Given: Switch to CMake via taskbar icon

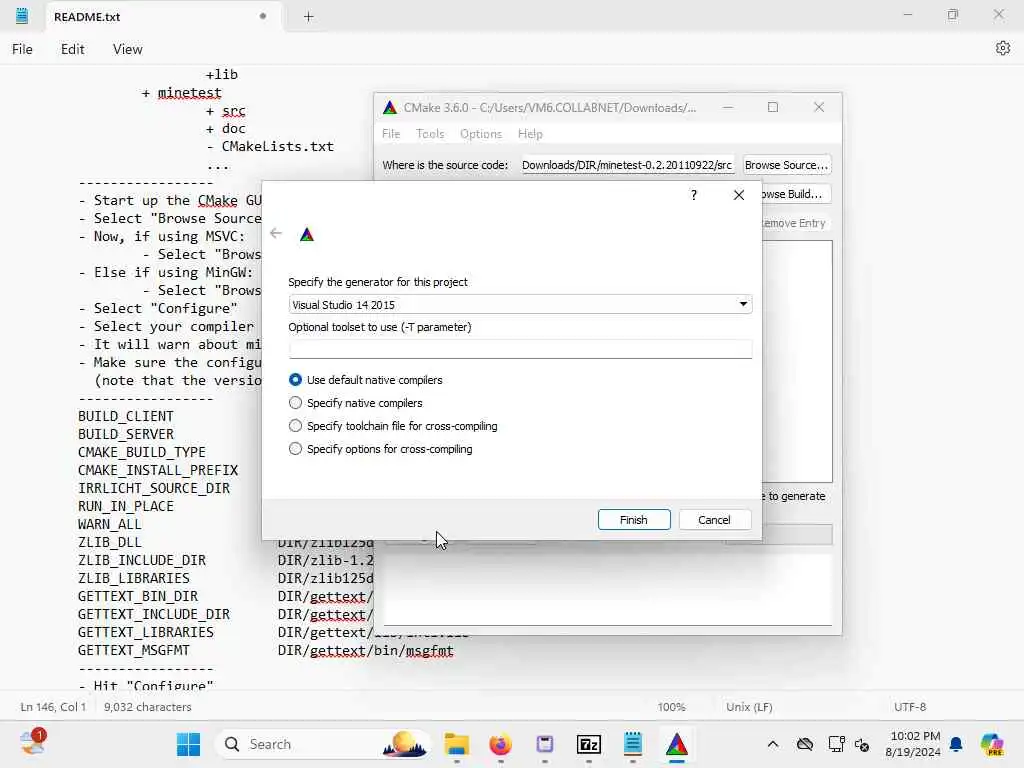Looking at the screenshot, I should point(677,744).
